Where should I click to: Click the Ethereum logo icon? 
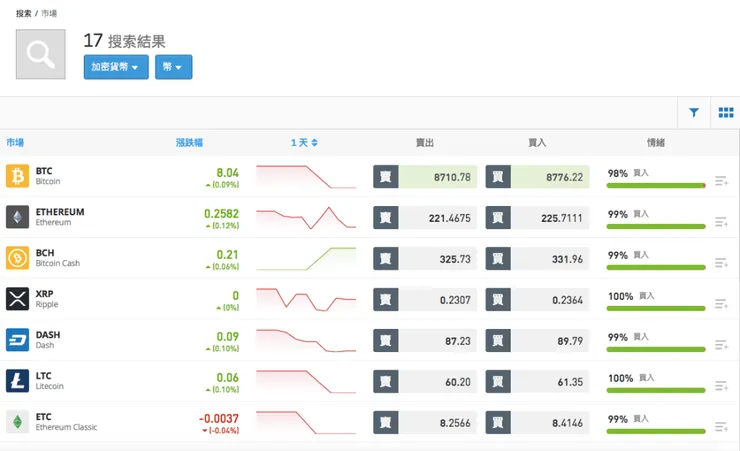click(17, 217)
